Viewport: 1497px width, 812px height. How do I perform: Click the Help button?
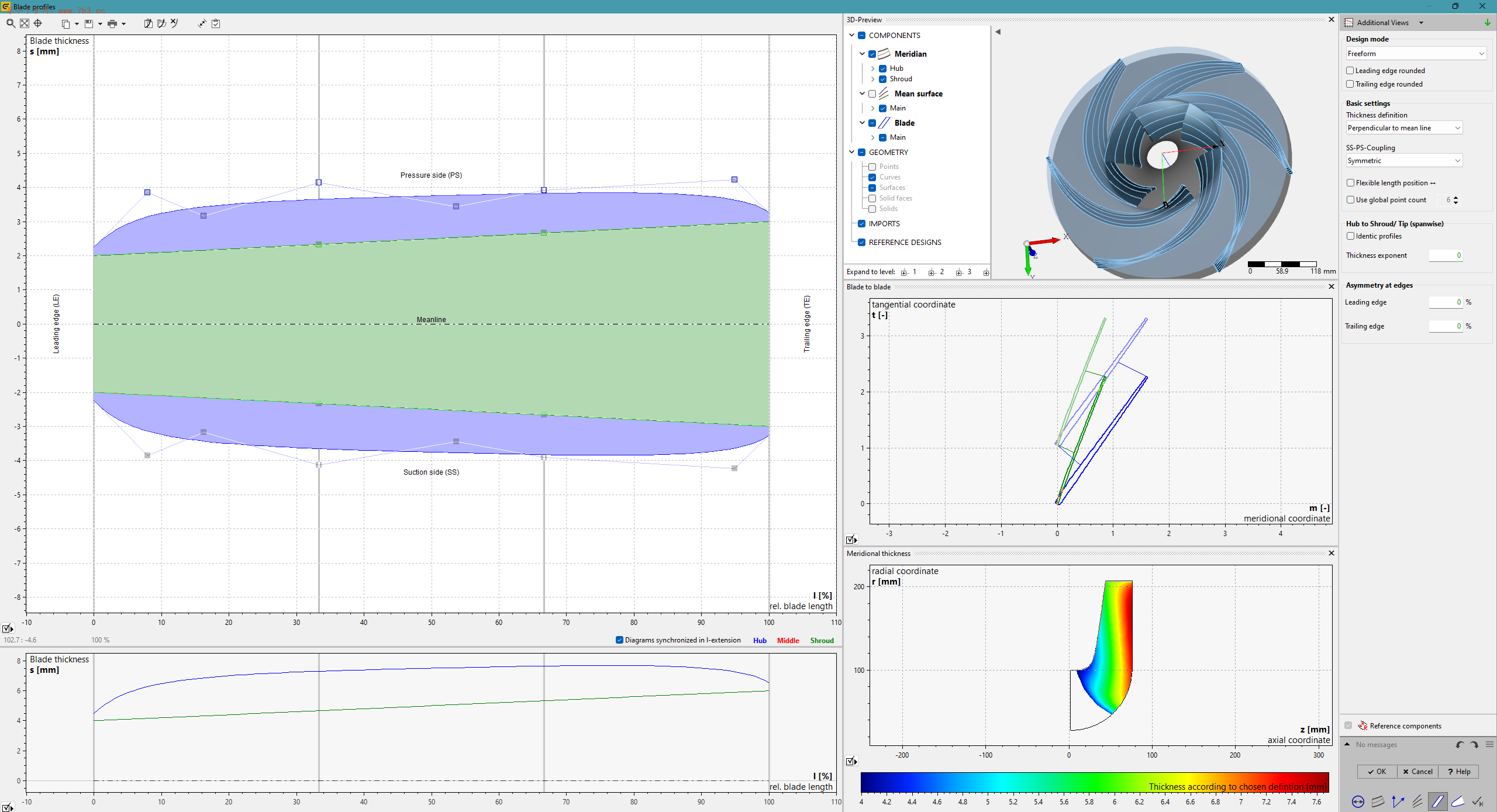point(1459,771)
